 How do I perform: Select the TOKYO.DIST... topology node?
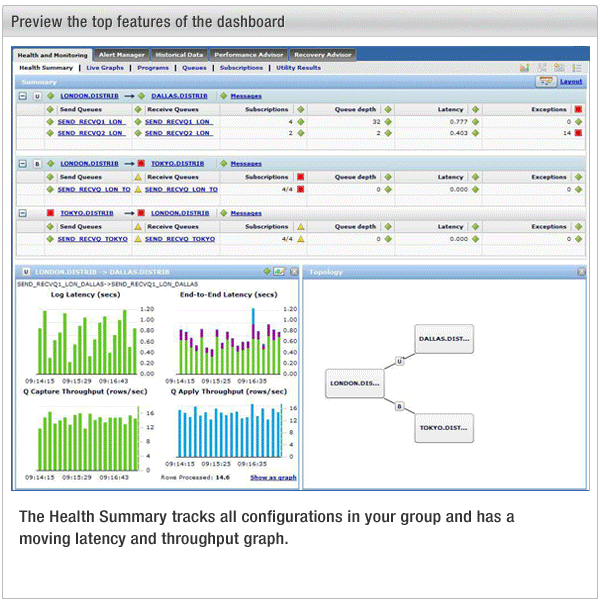[444, 428]
